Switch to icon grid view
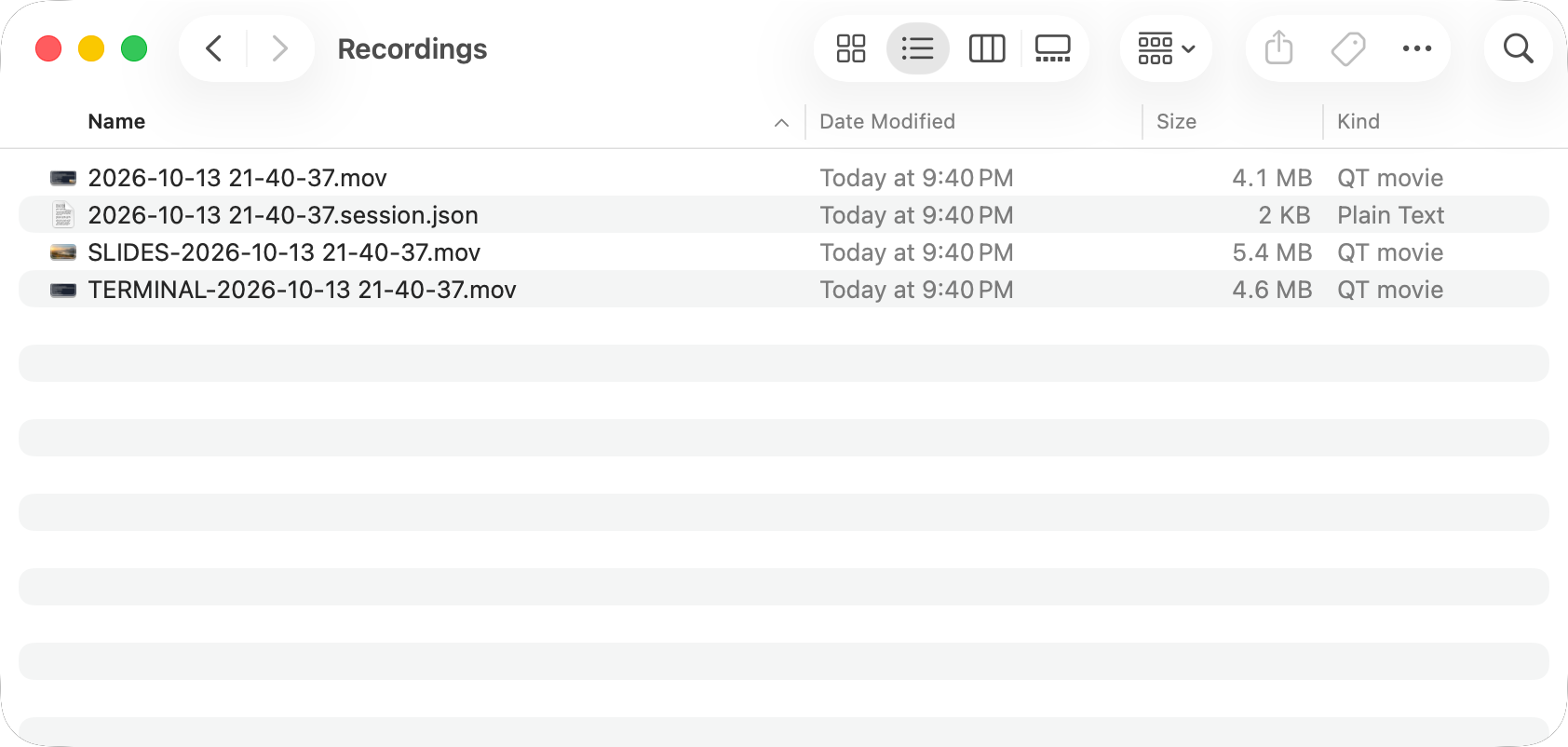This screenshot has width=1568, height=747. [851, 48]
